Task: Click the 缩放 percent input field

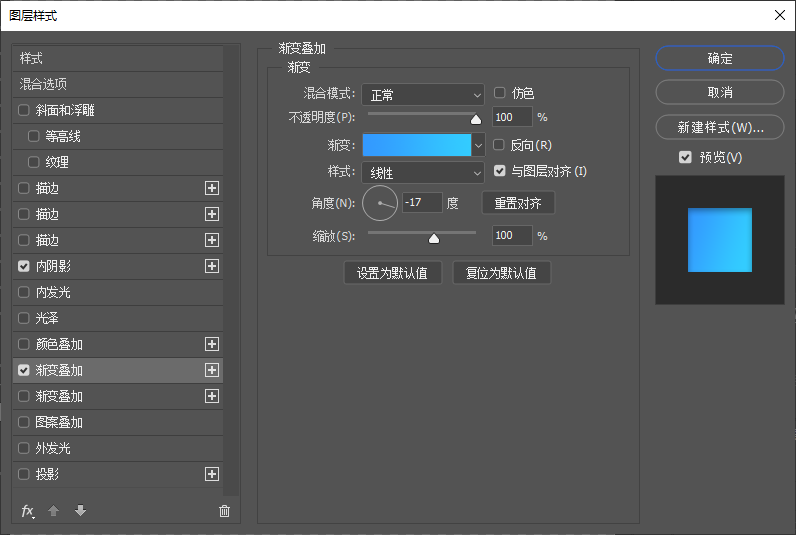Action: pos(512,236)
